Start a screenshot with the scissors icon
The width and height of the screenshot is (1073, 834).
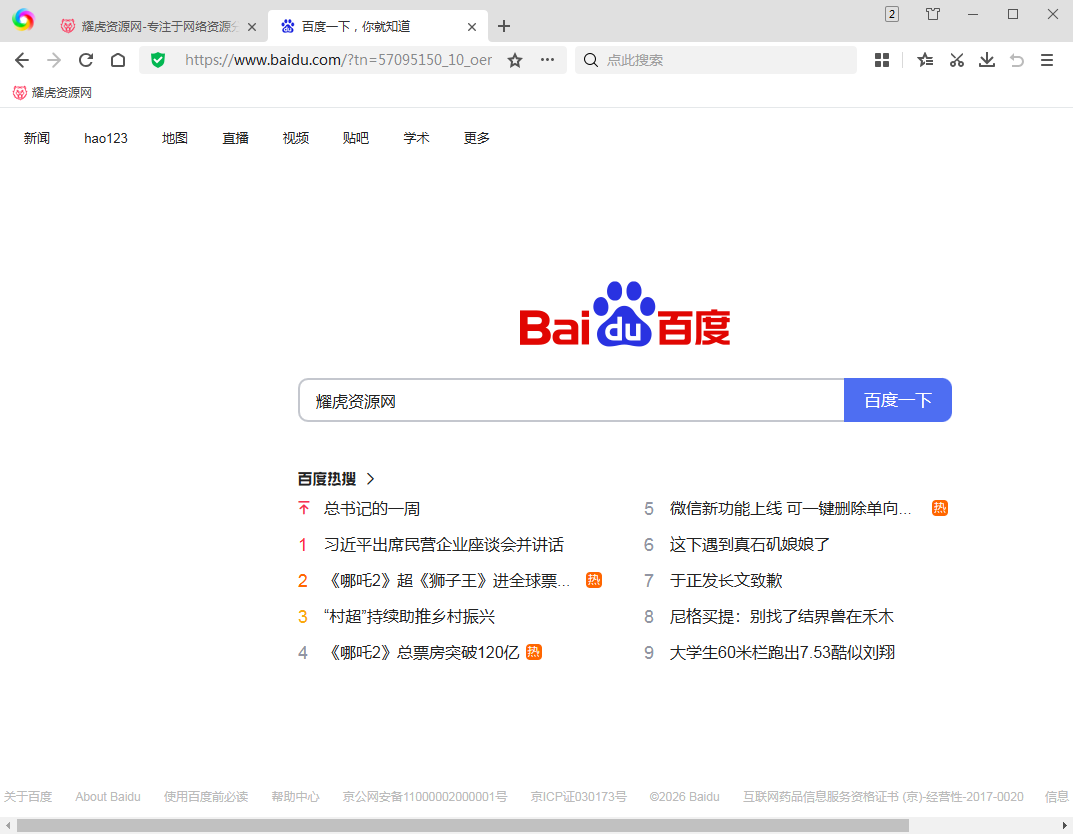tap(956, 60)
